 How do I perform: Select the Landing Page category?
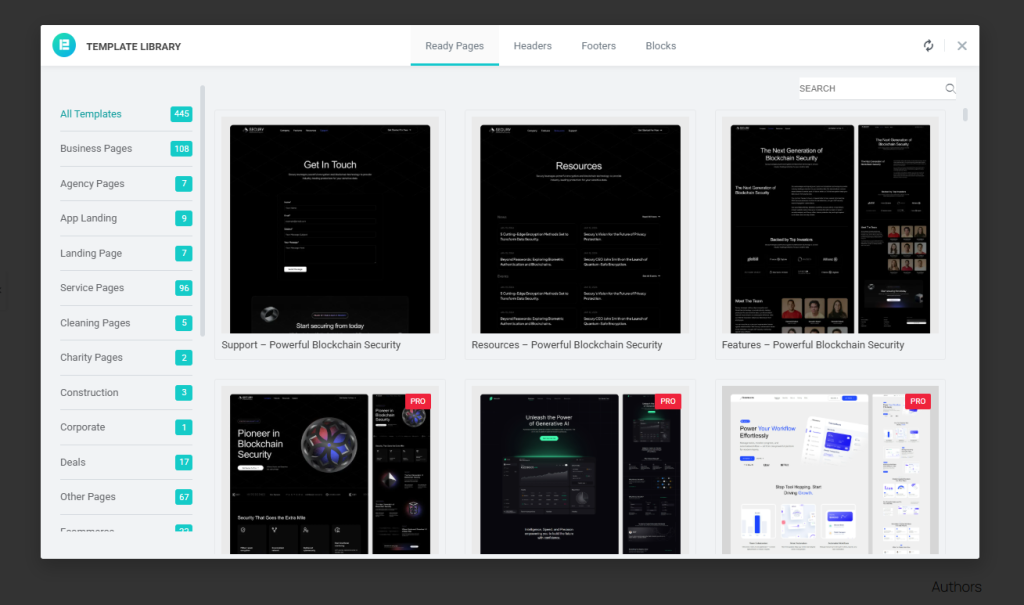point(126,253)
